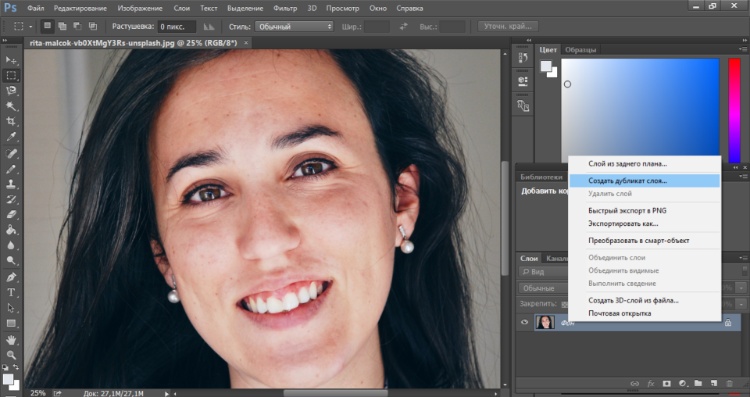750x397 pixels.
Task: Select the Dodge tool
Action: tap(11, 261)
